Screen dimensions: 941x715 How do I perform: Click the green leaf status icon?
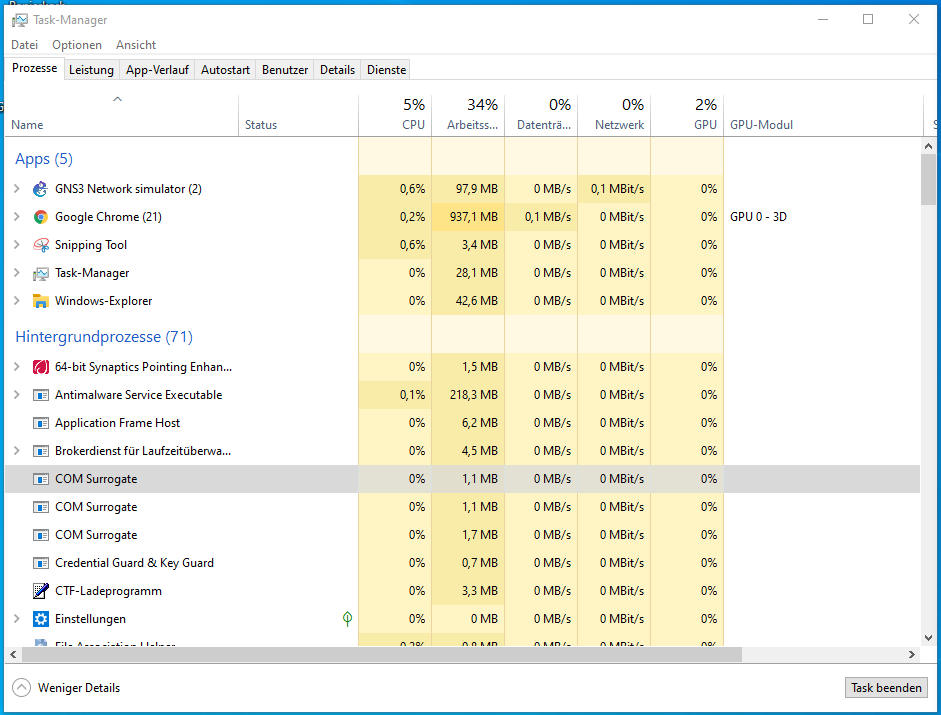click(x=347, y=619)
